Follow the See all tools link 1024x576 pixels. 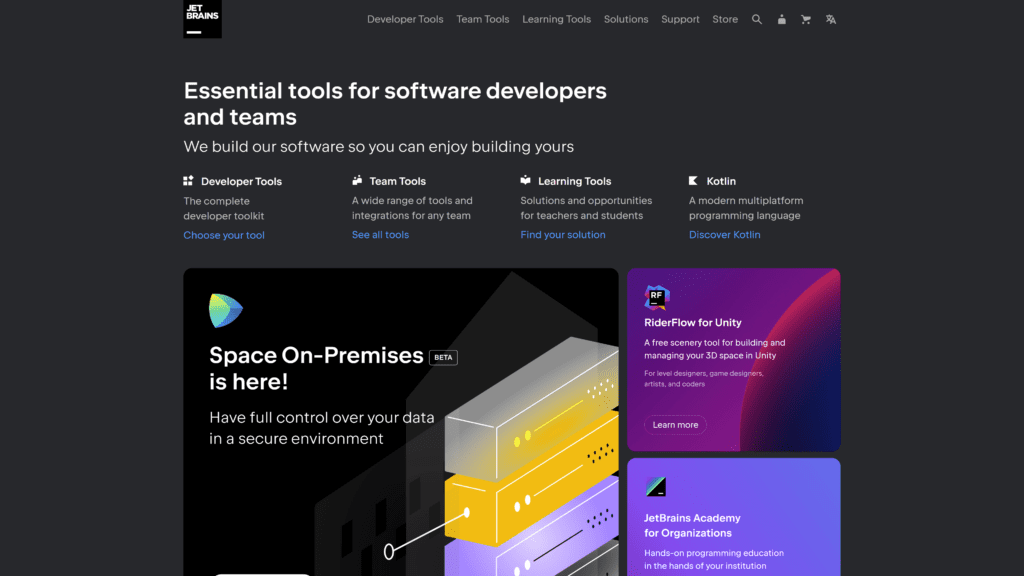[x=380, y=234]
